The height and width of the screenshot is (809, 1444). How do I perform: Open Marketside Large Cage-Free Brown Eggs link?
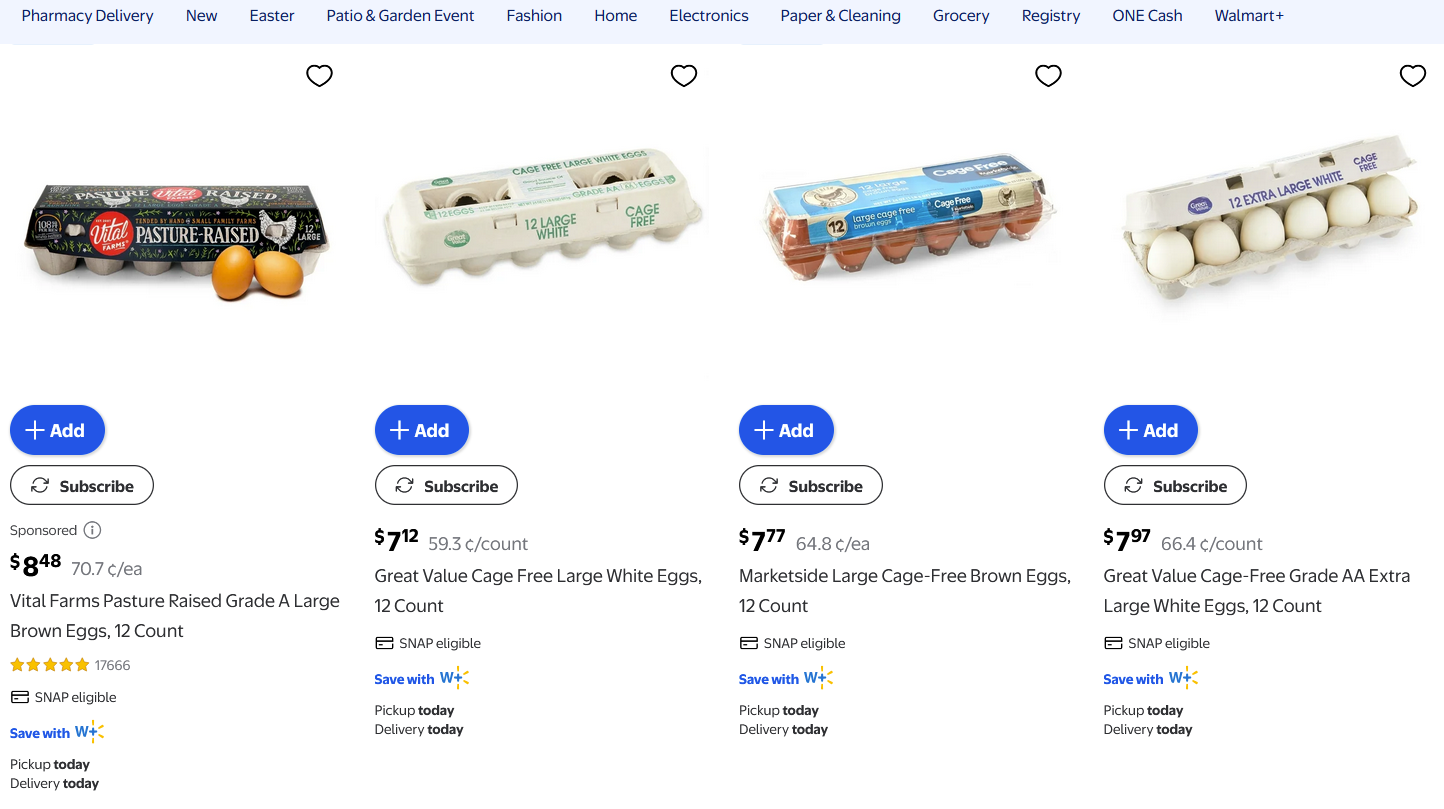click(x=904, y=590)
